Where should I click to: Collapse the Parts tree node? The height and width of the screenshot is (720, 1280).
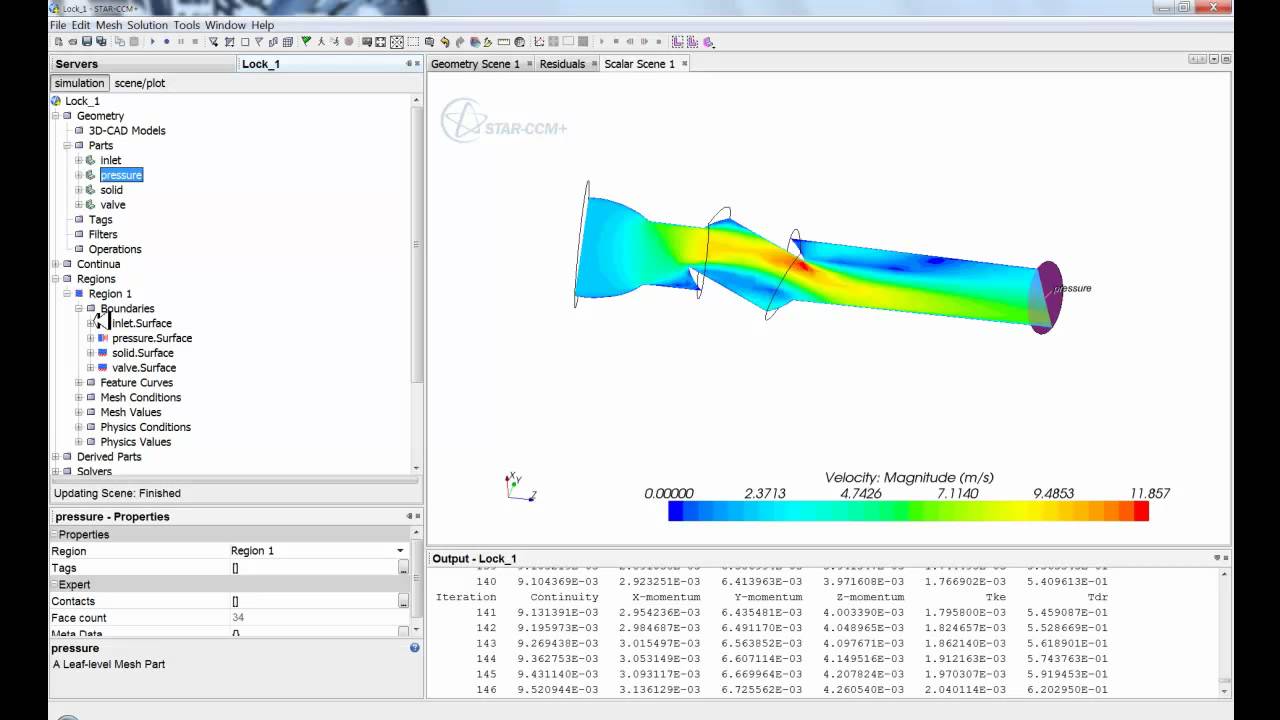tap(68, 146)
